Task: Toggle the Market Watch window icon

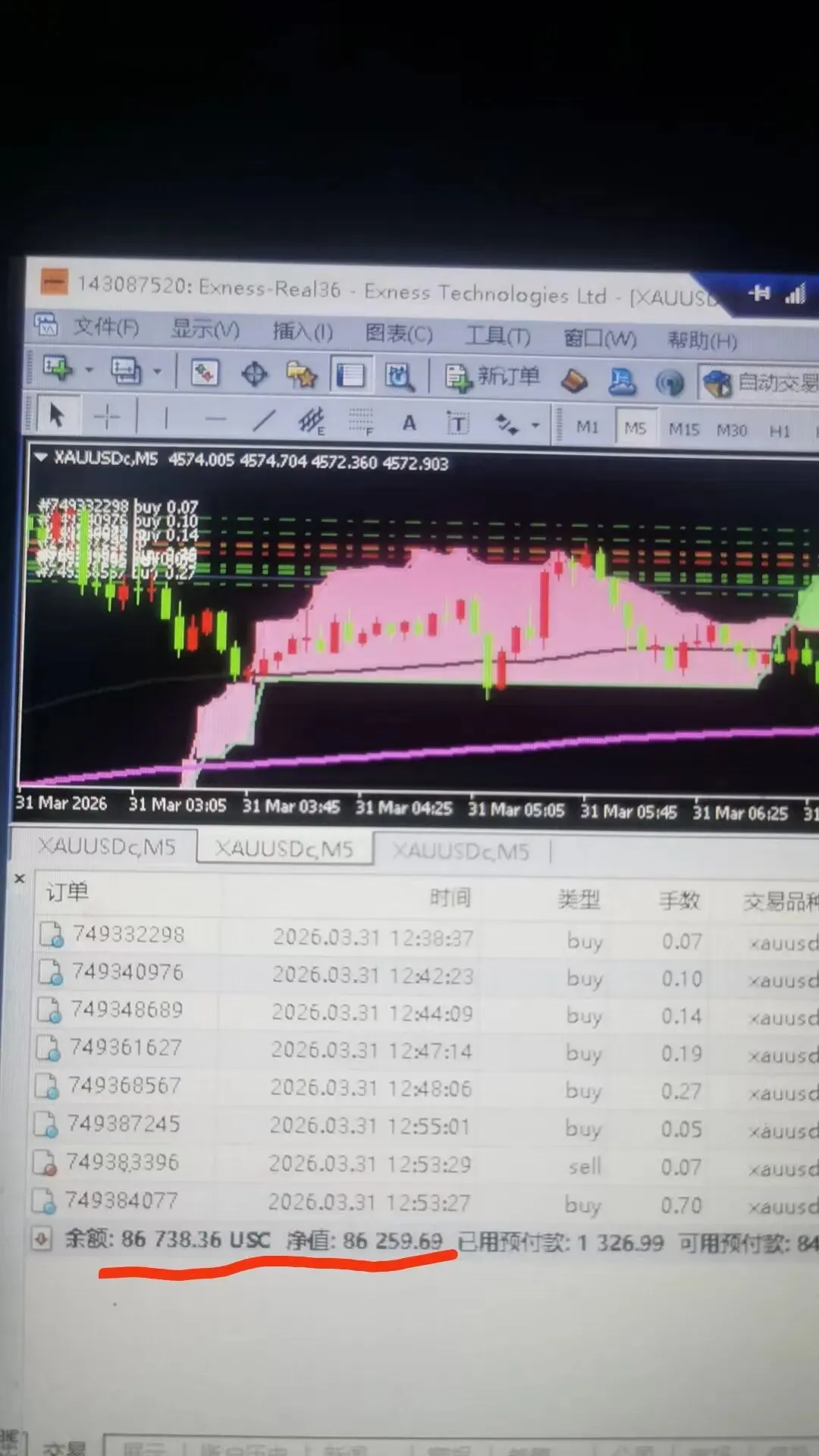Action: tap(205, 372)
